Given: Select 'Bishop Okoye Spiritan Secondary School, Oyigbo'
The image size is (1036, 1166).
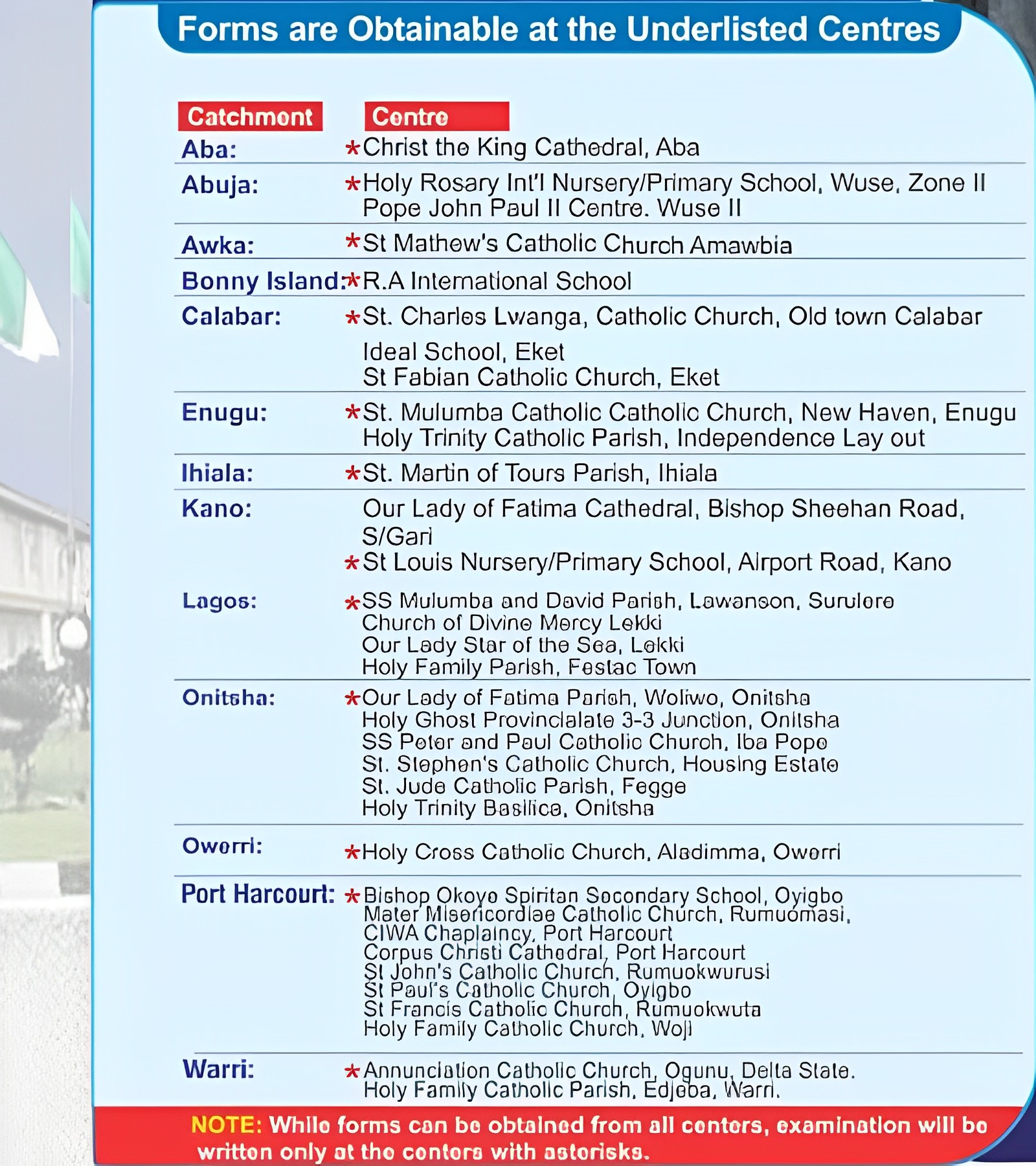Looking at the screenshot, I should (603, 895).
